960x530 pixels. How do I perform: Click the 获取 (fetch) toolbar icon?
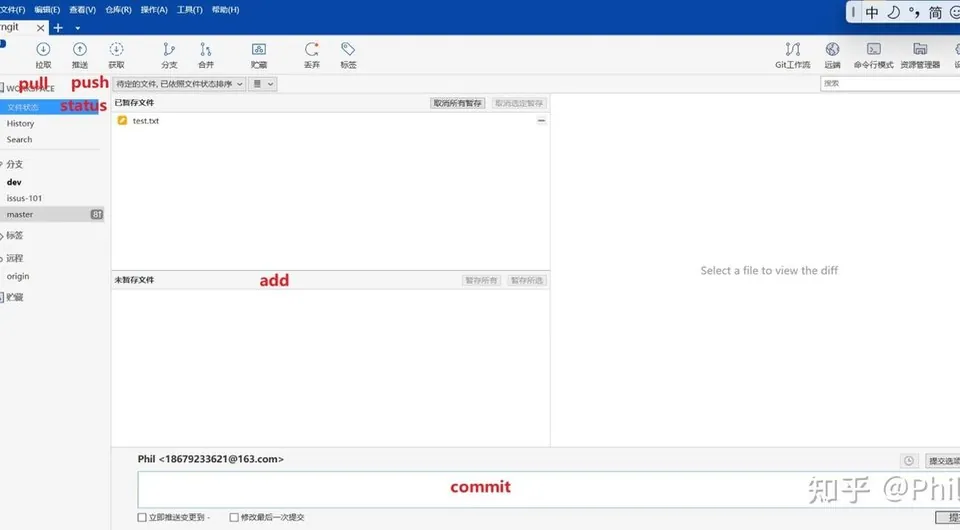click(x=116, y=54)
